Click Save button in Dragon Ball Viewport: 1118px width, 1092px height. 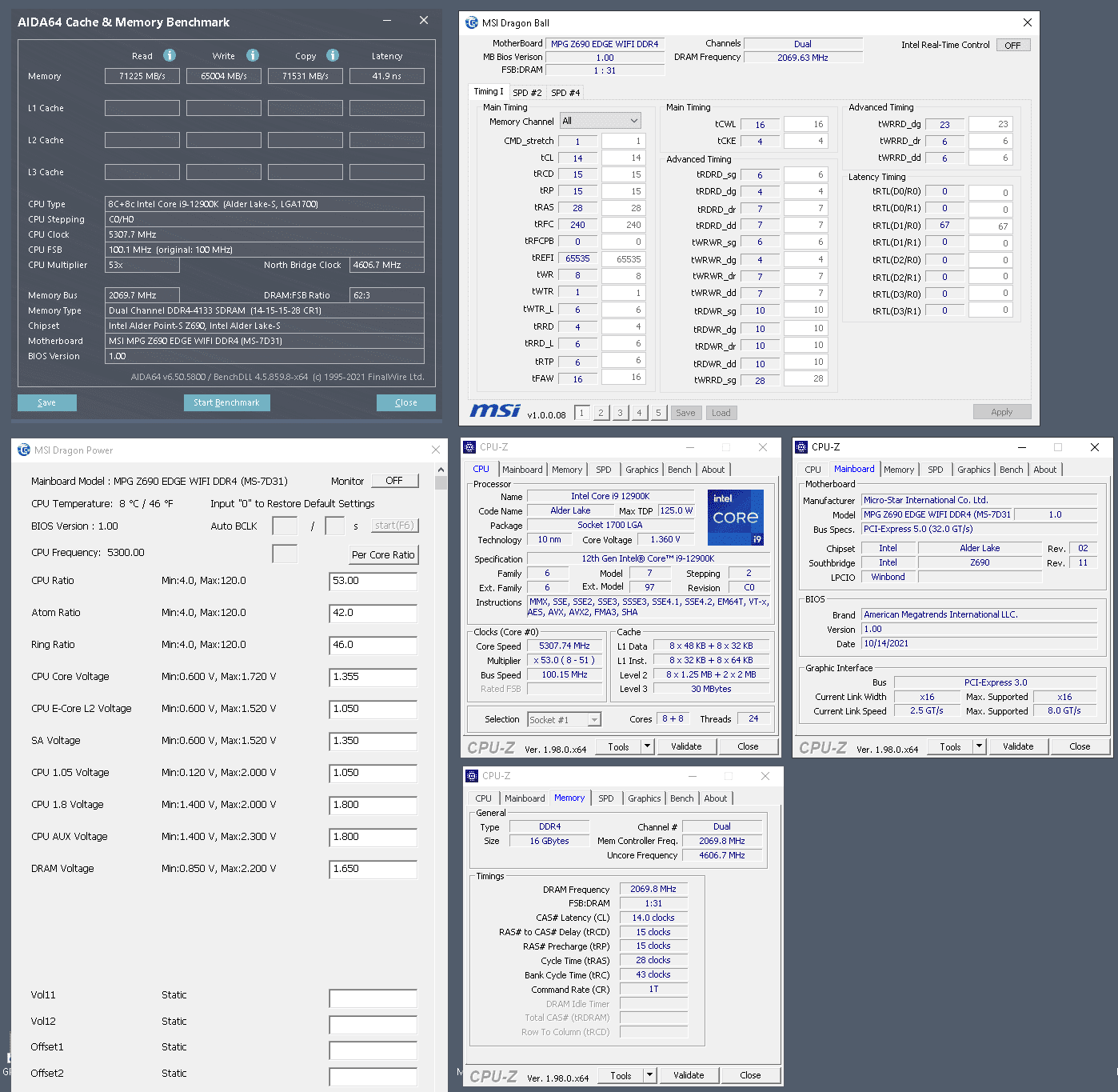[x=685, y=413]
